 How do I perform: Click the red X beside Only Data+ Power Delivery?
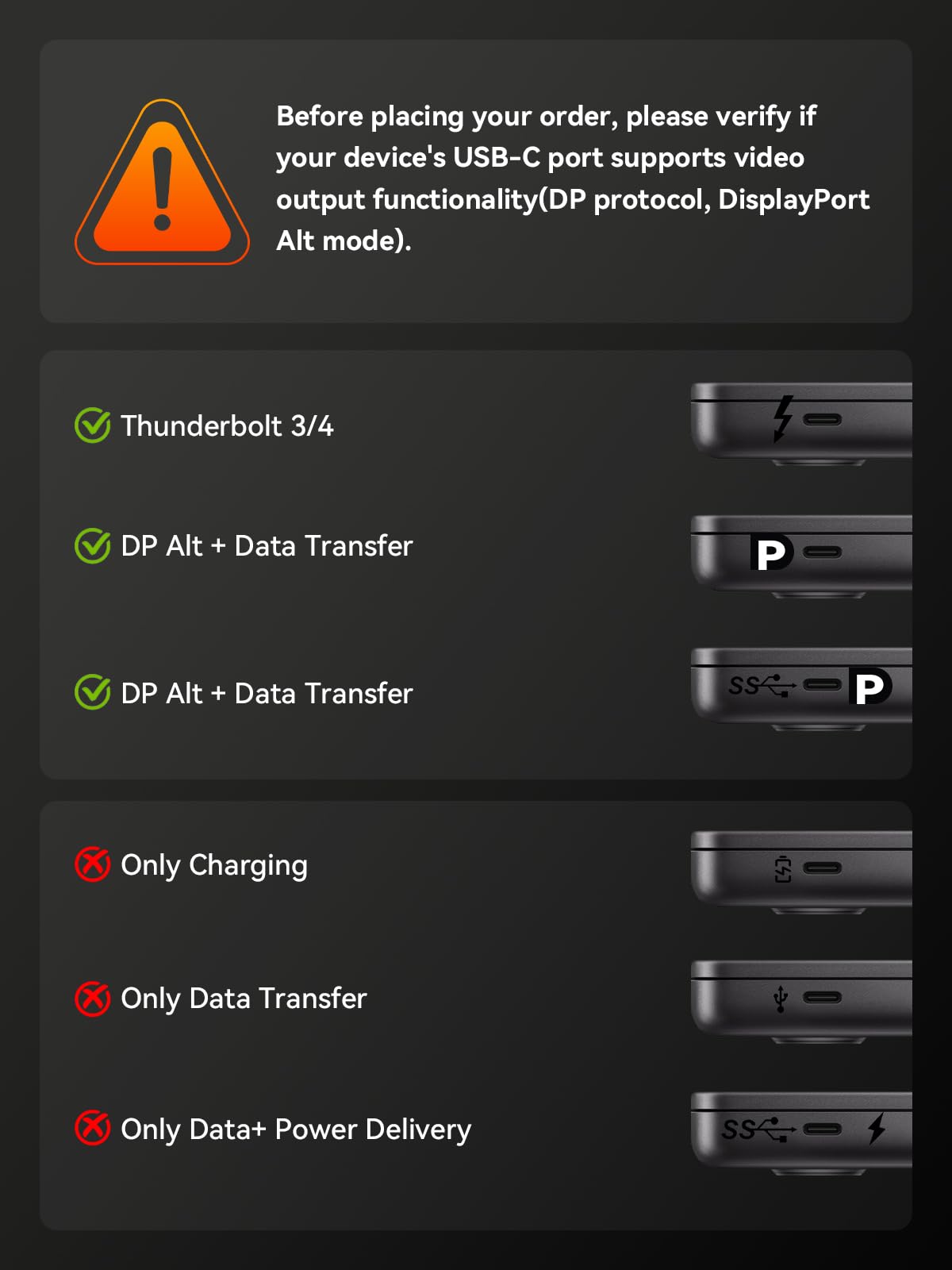click(93, 1128)
